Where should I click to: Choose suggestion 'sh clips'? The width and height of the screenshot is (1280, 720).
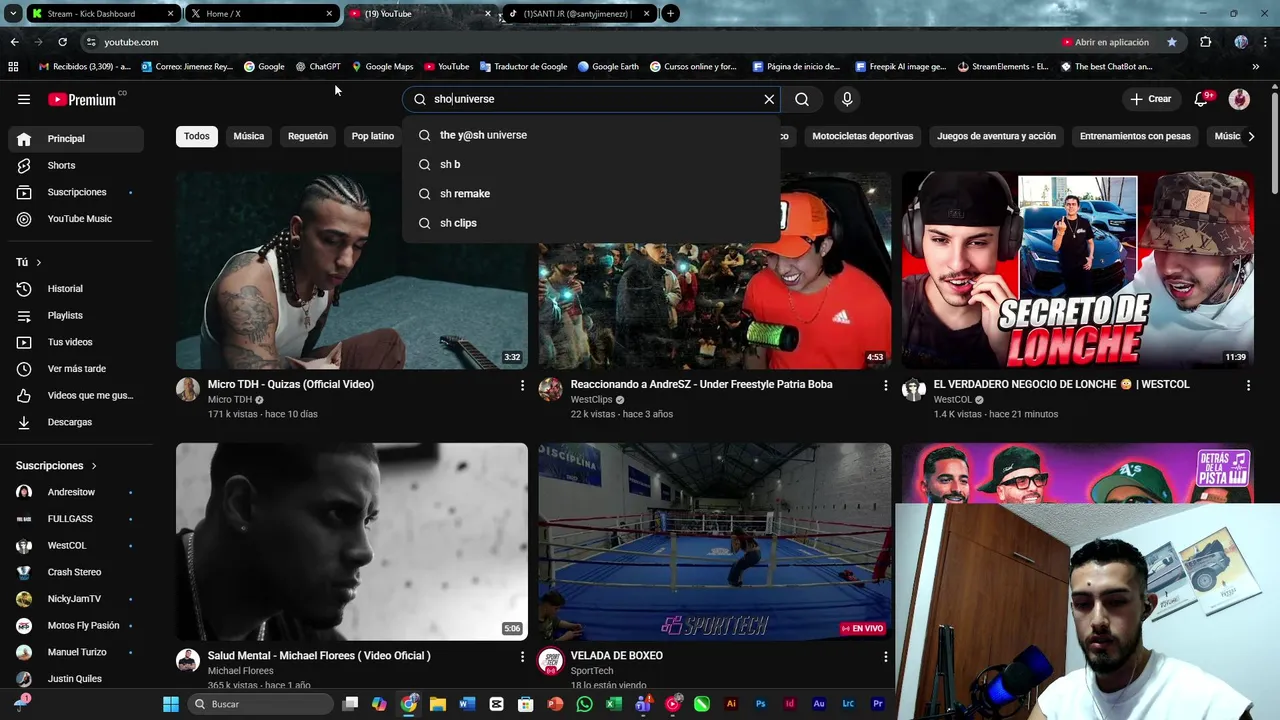click(591, 223)
